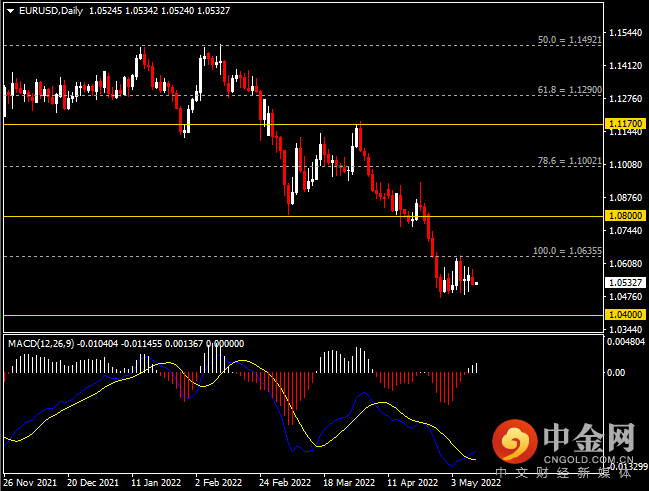Click the MACD 0.00 zero level label

tap(616, 373)
